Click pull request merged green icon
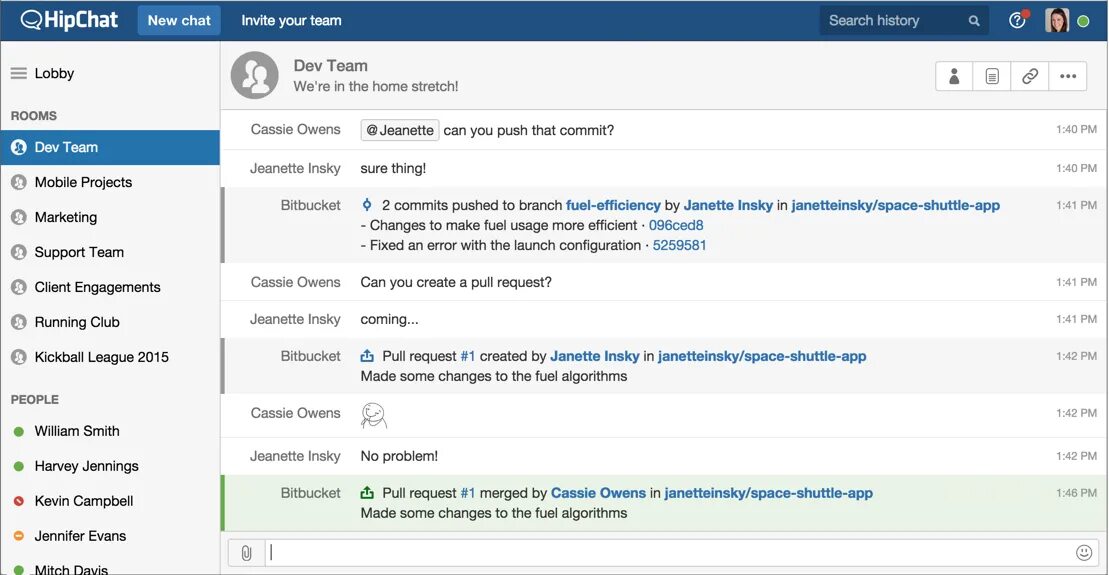 366,492
